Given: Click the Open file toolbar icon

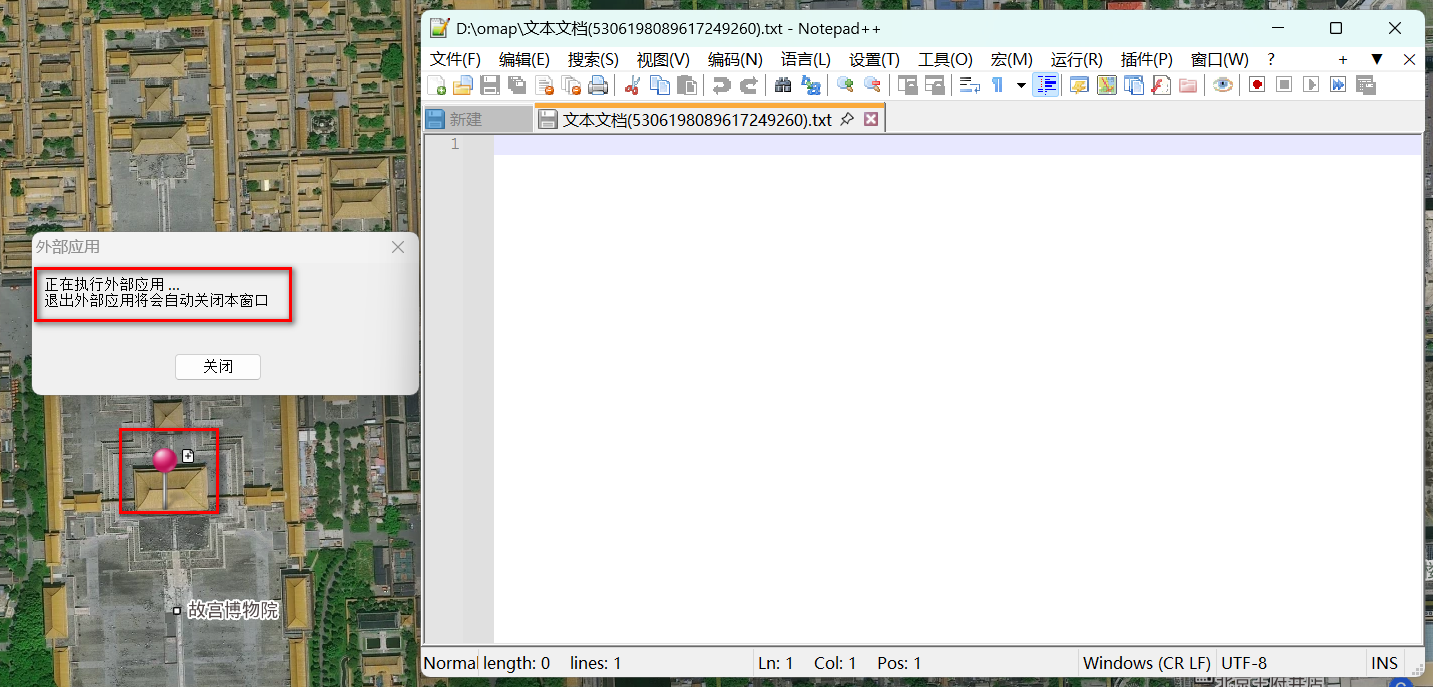Looking at the screenshot, I should point(463,85).
